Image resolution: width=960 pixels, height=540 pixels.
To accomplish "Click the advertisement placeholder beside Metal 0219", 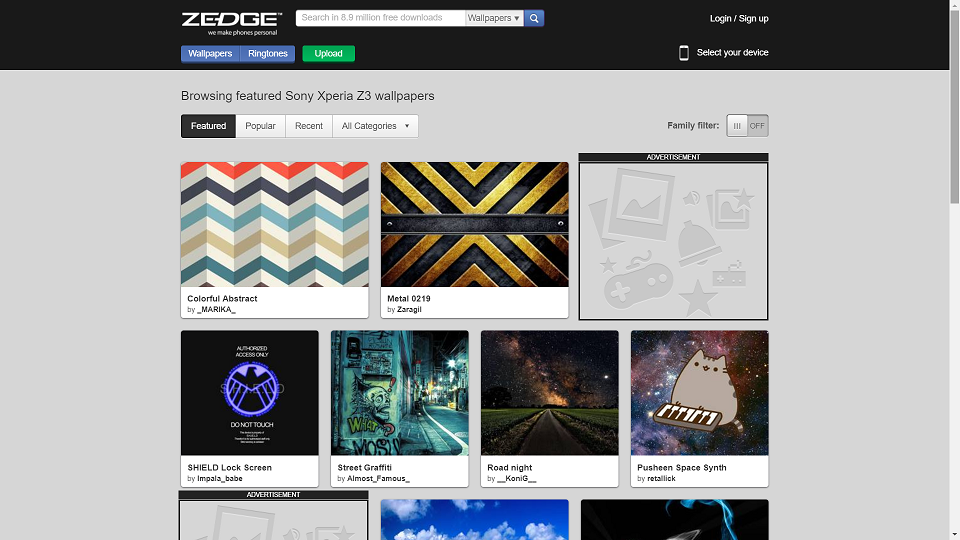I will pyautogui.click(x=673, y=241).
